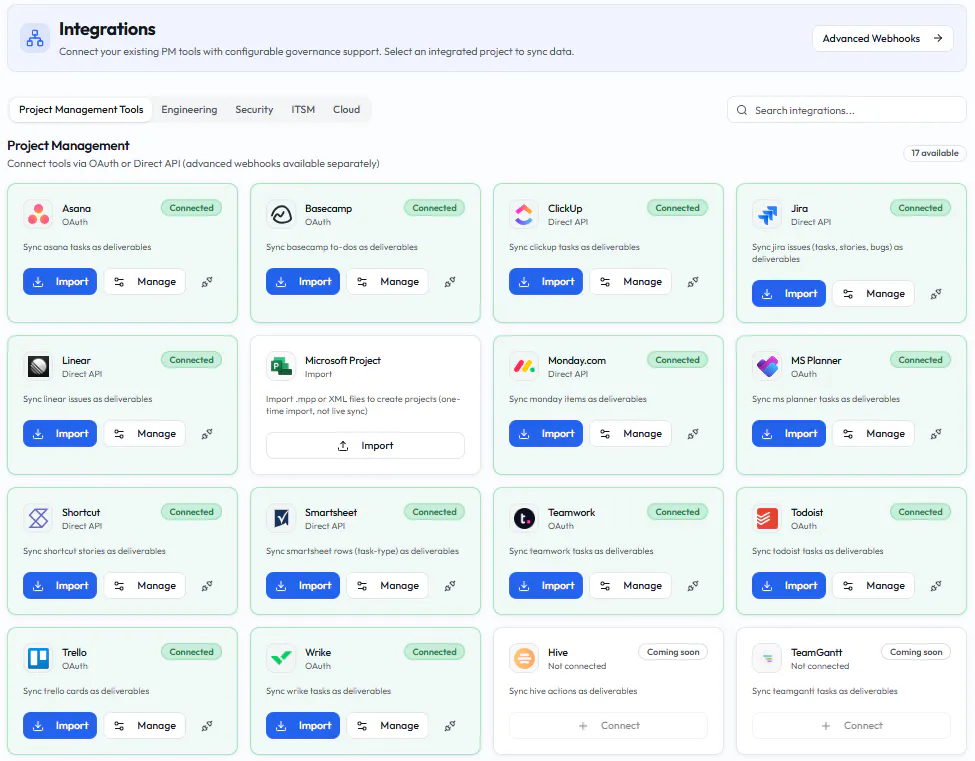Click the Monday.com logo icon
The width and height of the screenshot is (975, 761).
point(524,366)
